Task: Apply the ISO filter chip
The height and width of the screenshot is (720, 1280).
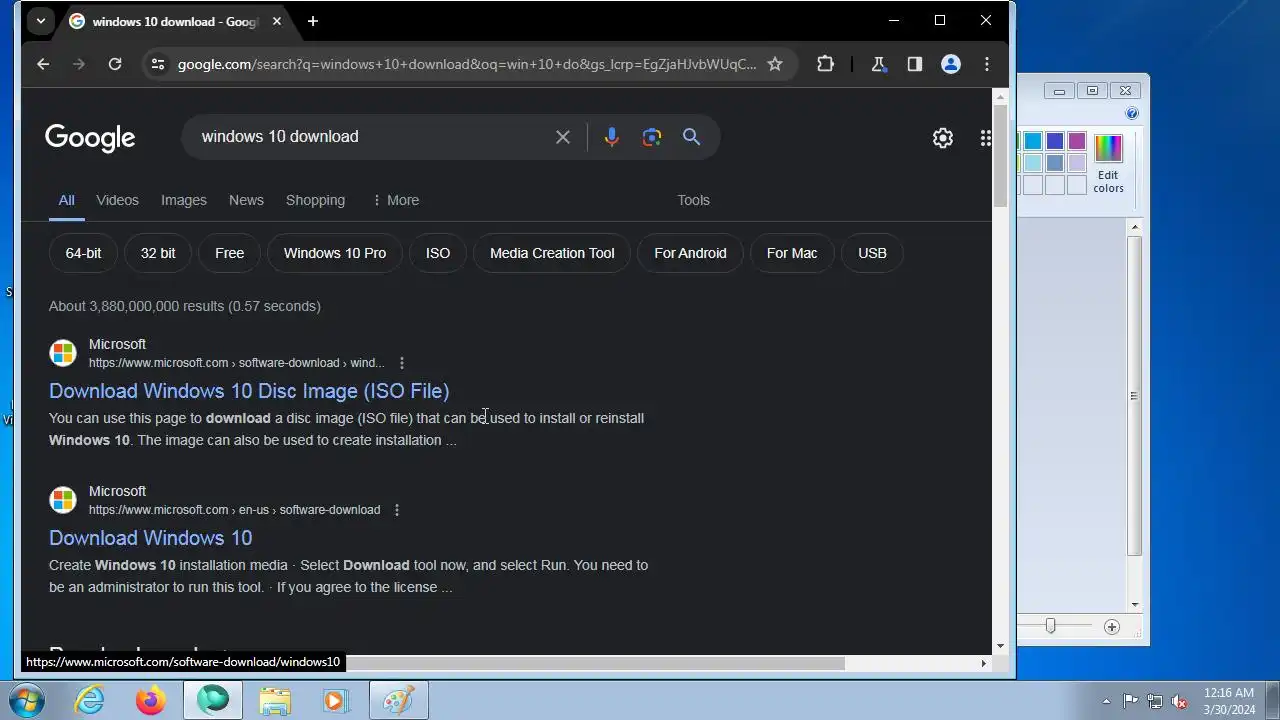Action: click(x=438, y=253)
